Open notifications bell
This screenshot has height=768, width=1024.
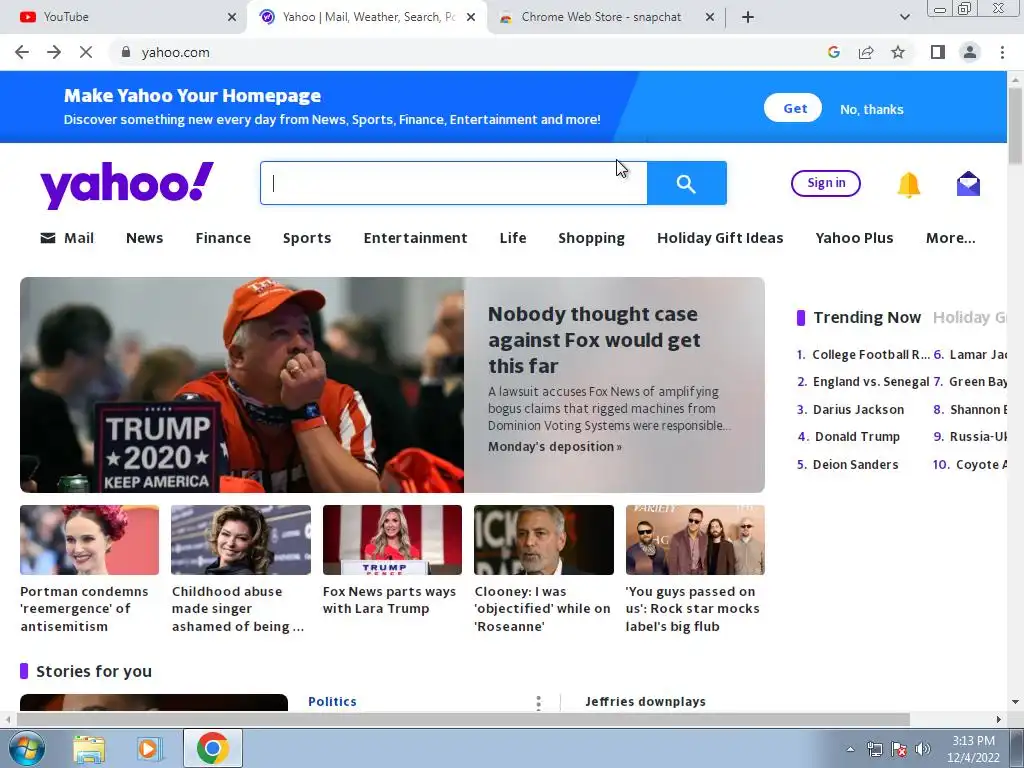(x=908, y=184)
